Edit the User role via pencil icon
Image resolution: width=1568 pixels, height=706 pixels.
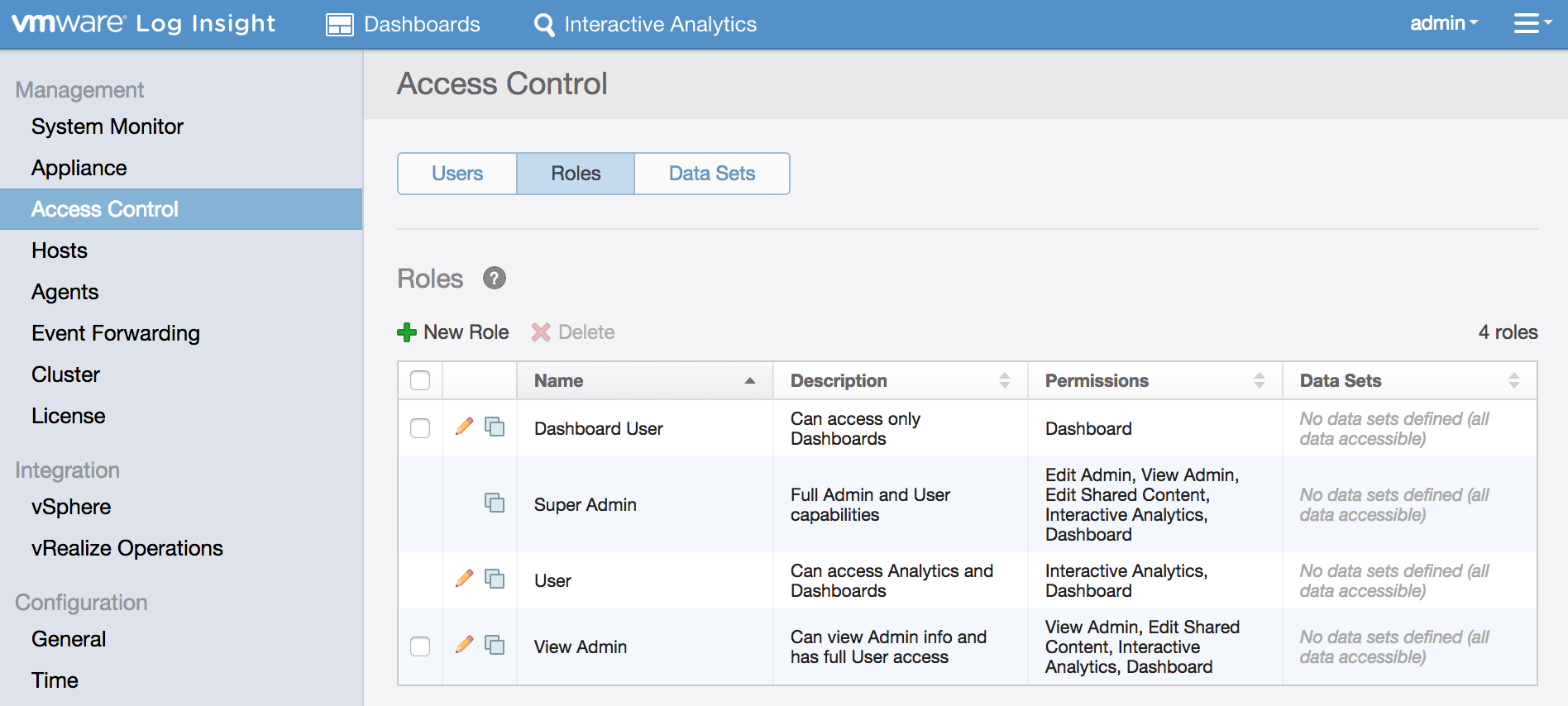tap(464, 579)
